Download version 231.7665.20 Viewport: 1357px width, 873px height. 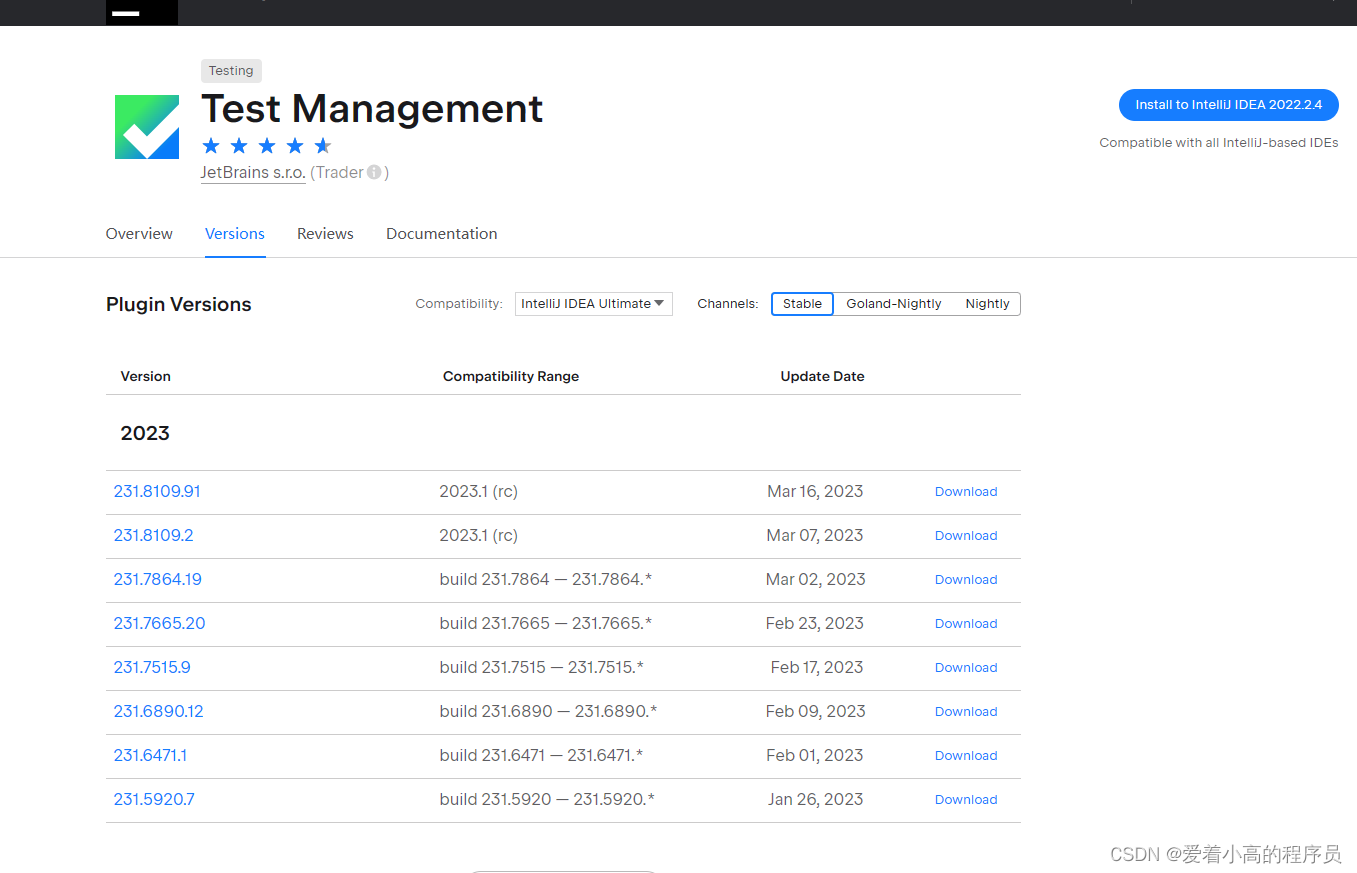coord(966,624)
